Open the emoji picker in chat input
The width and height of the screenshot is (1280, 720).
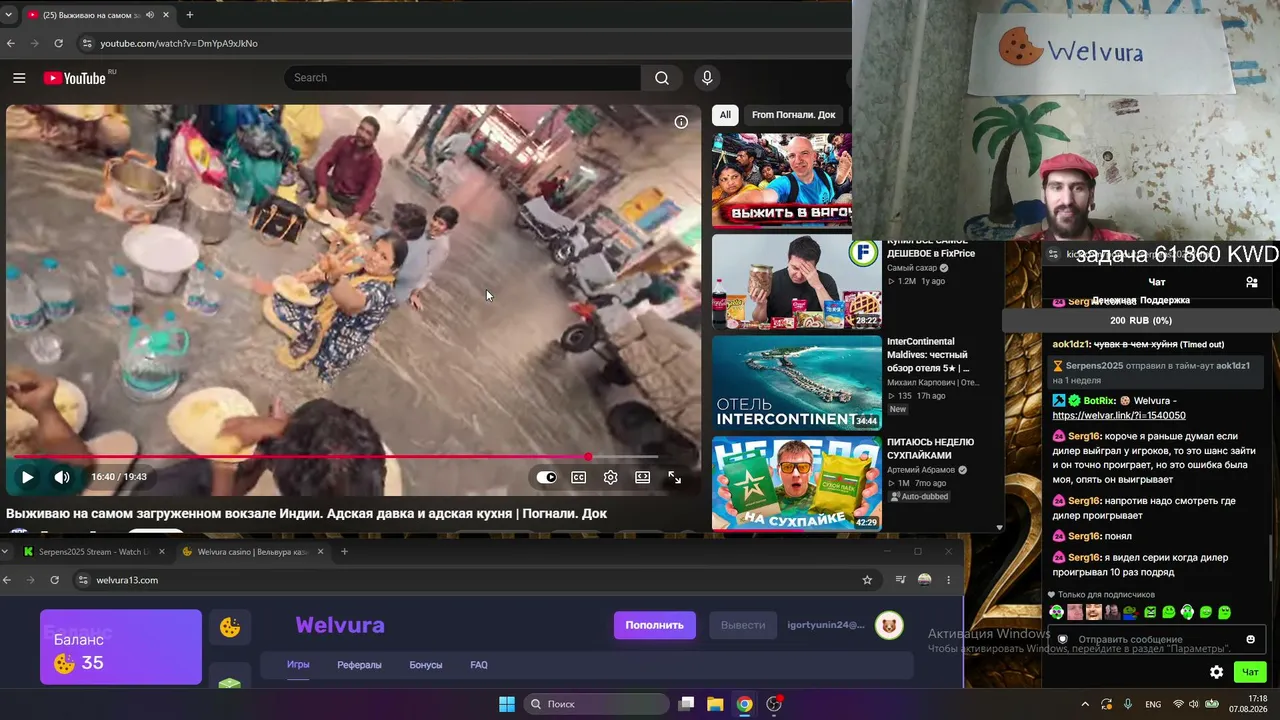pos(1250,639)
